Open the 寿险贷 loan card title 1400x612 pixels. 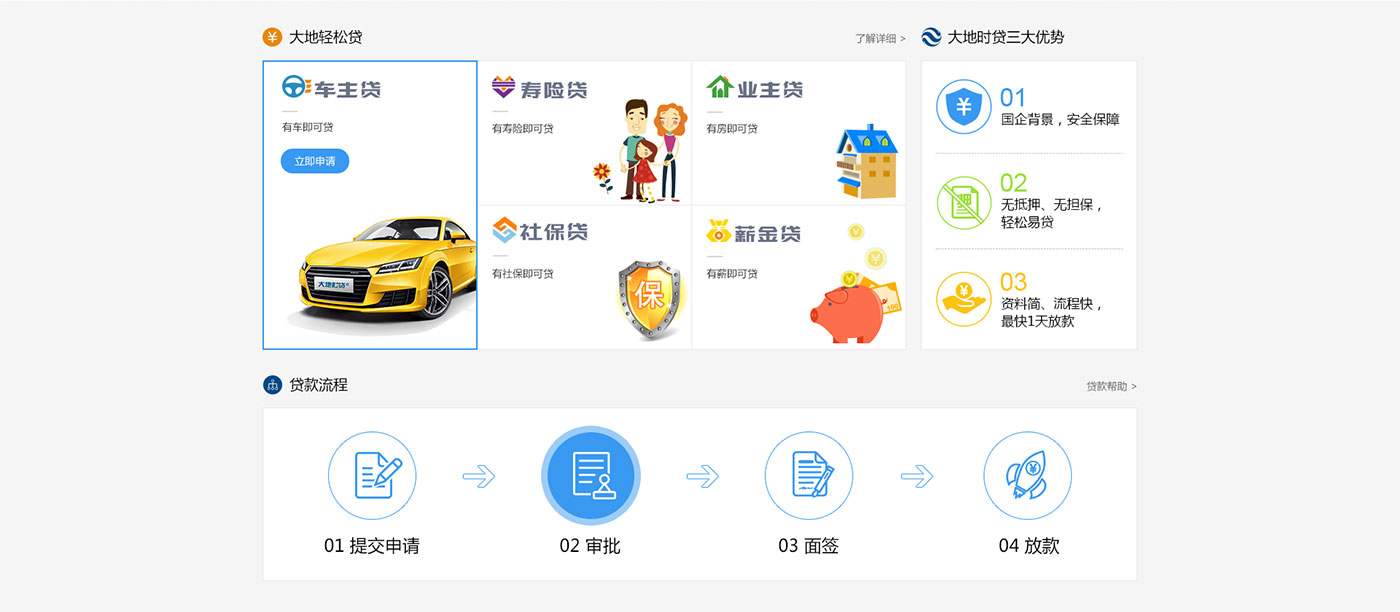(540, 89)
